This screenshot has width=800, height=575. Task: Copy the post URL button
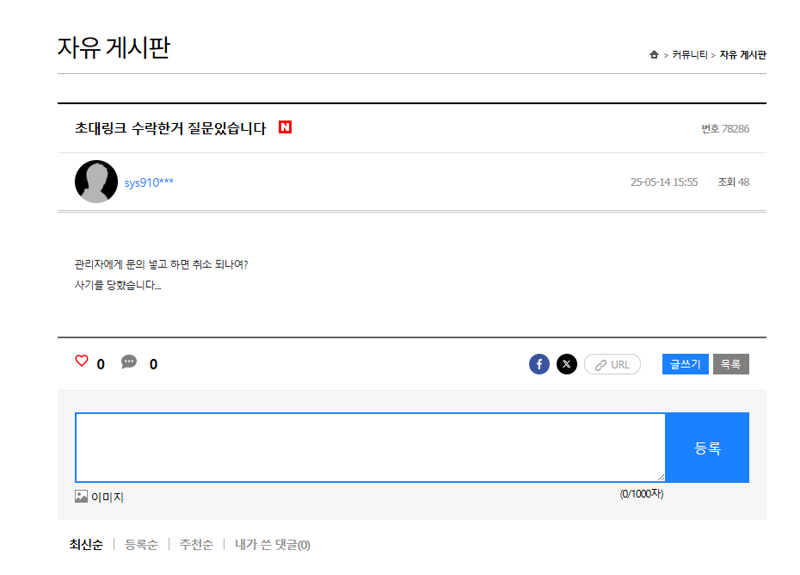point(612,364)
